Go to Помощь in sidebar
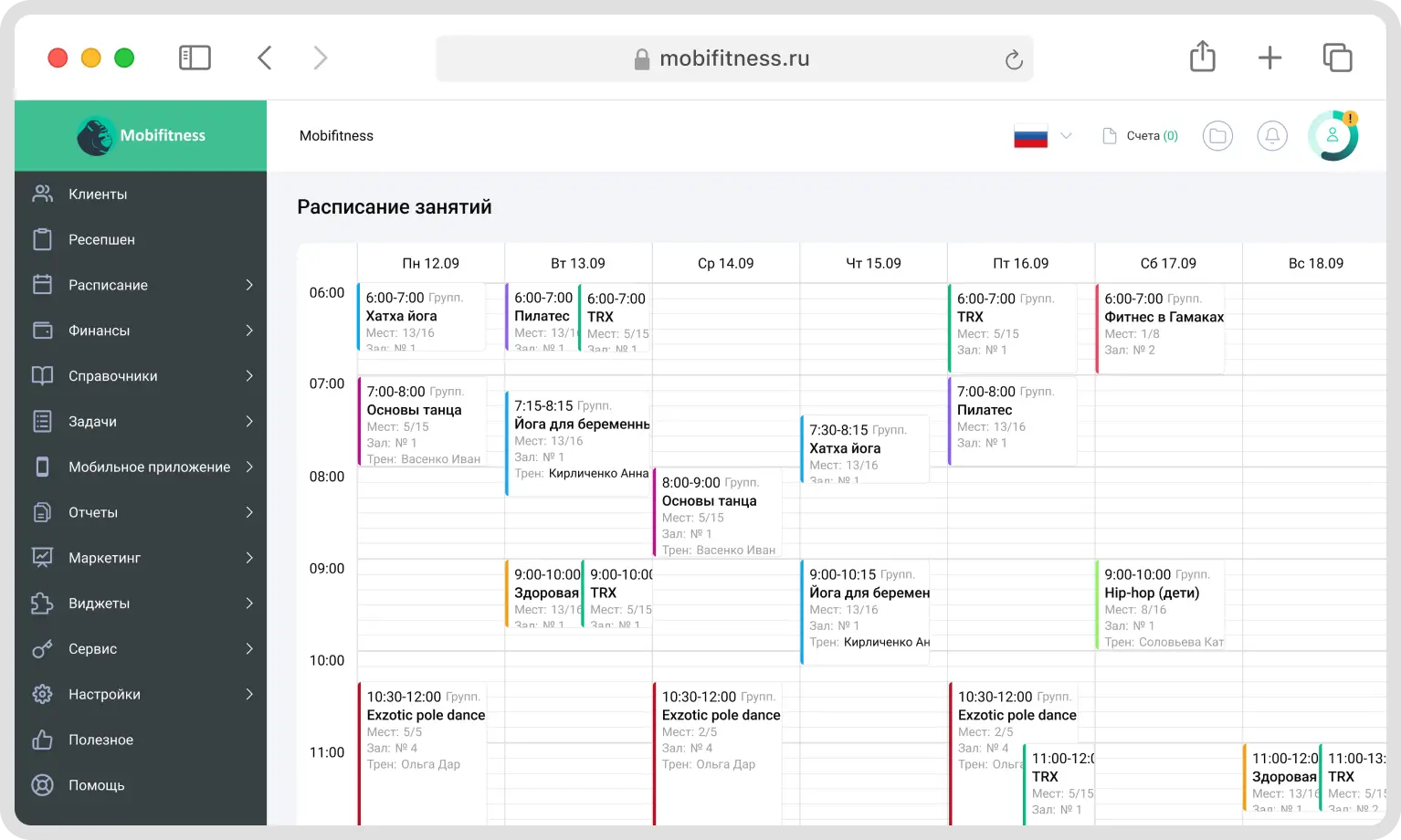Viewport: 1401px width, 840px height. (96, 785)
